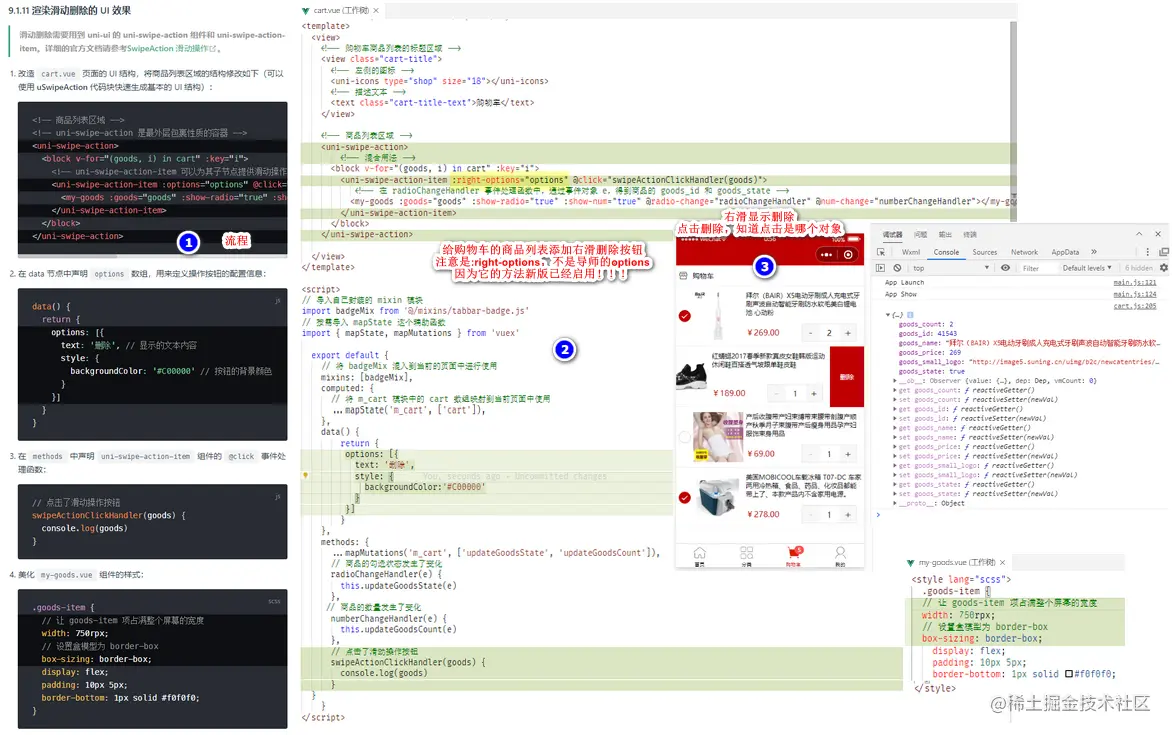This screenshot has width=1172, height=735.
Task: Activate the DevTools element inspector icon
Action: click(x=881, y=253)
